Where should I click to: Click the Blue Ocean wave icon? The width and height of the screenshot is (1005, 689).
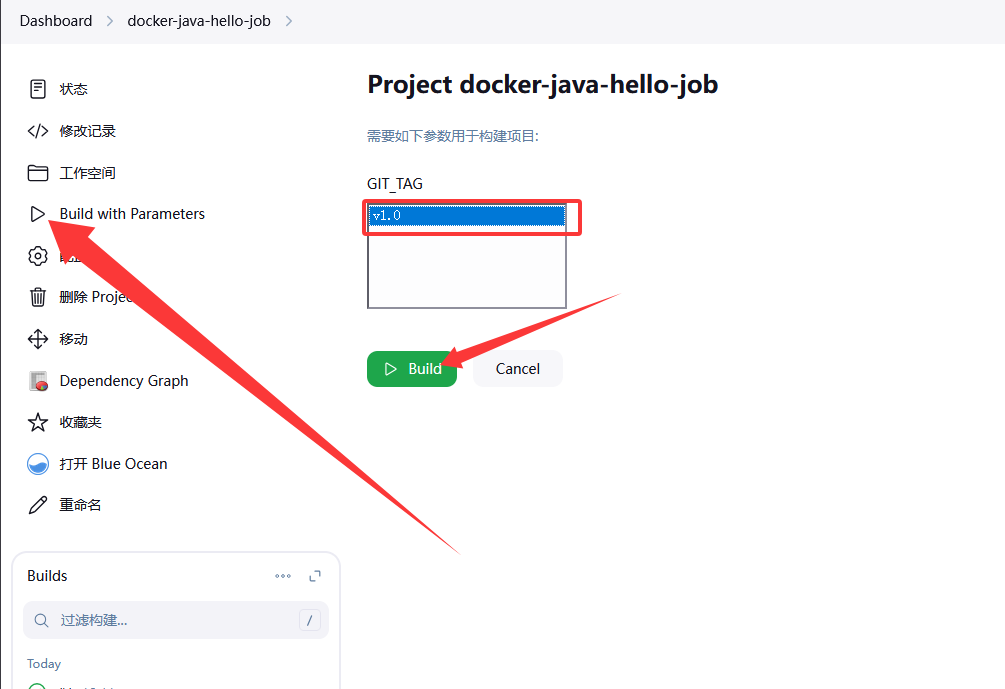[x=38, y=464]
